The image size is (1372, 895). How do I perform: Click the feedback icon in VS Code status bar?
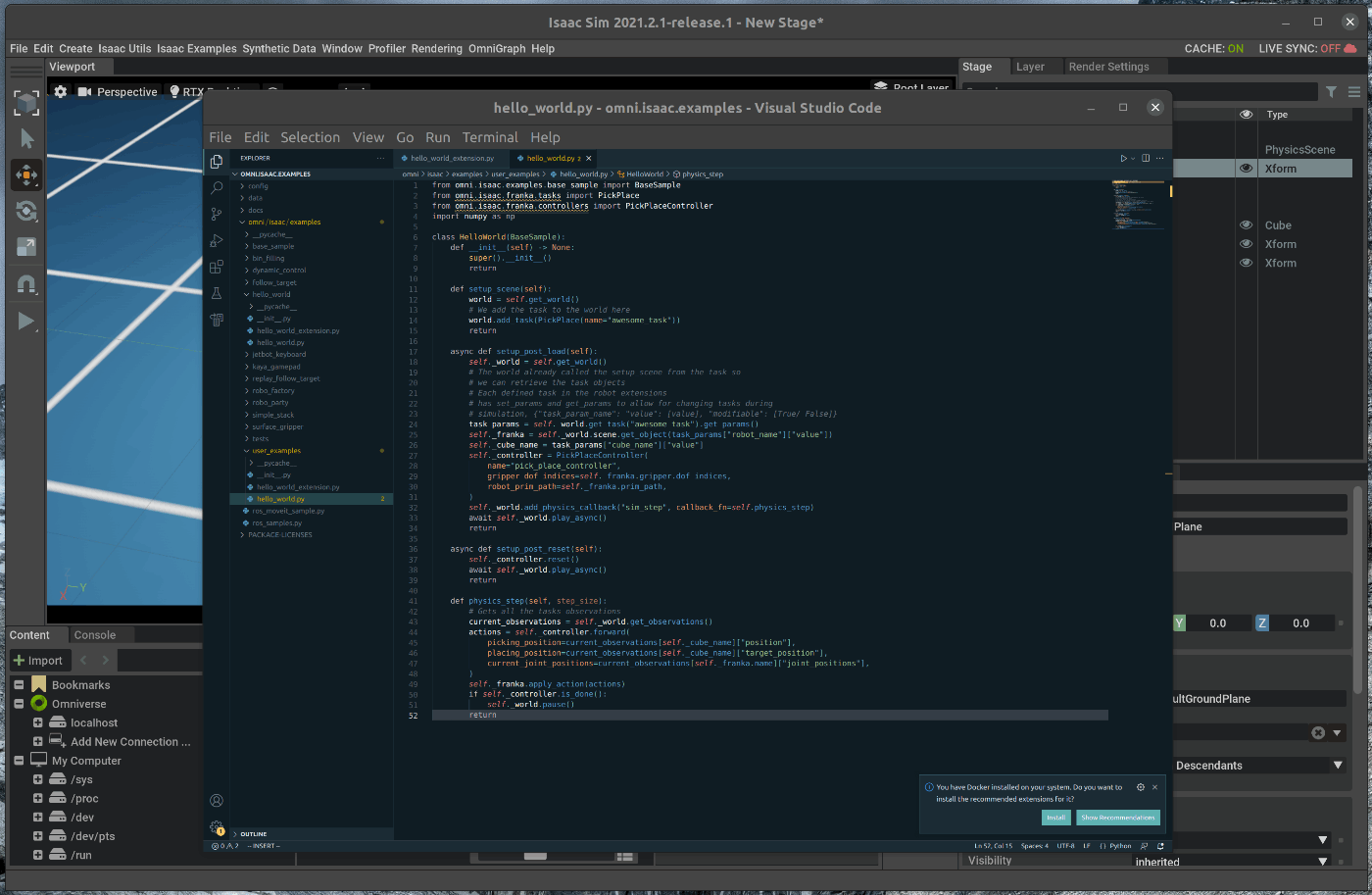tap(1144, 846)
